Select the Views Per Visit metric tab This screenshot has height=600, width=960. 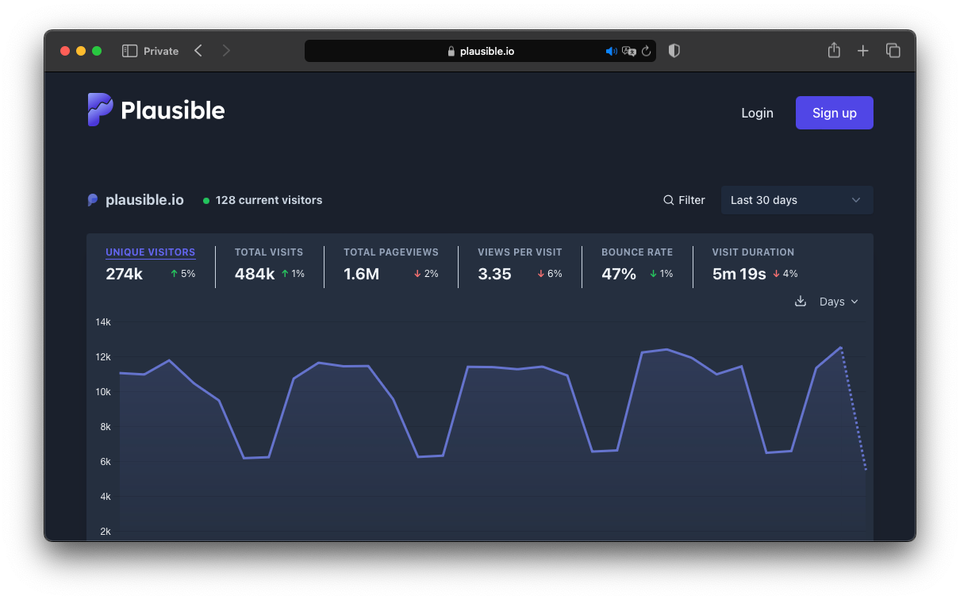[x=520, y=264]
